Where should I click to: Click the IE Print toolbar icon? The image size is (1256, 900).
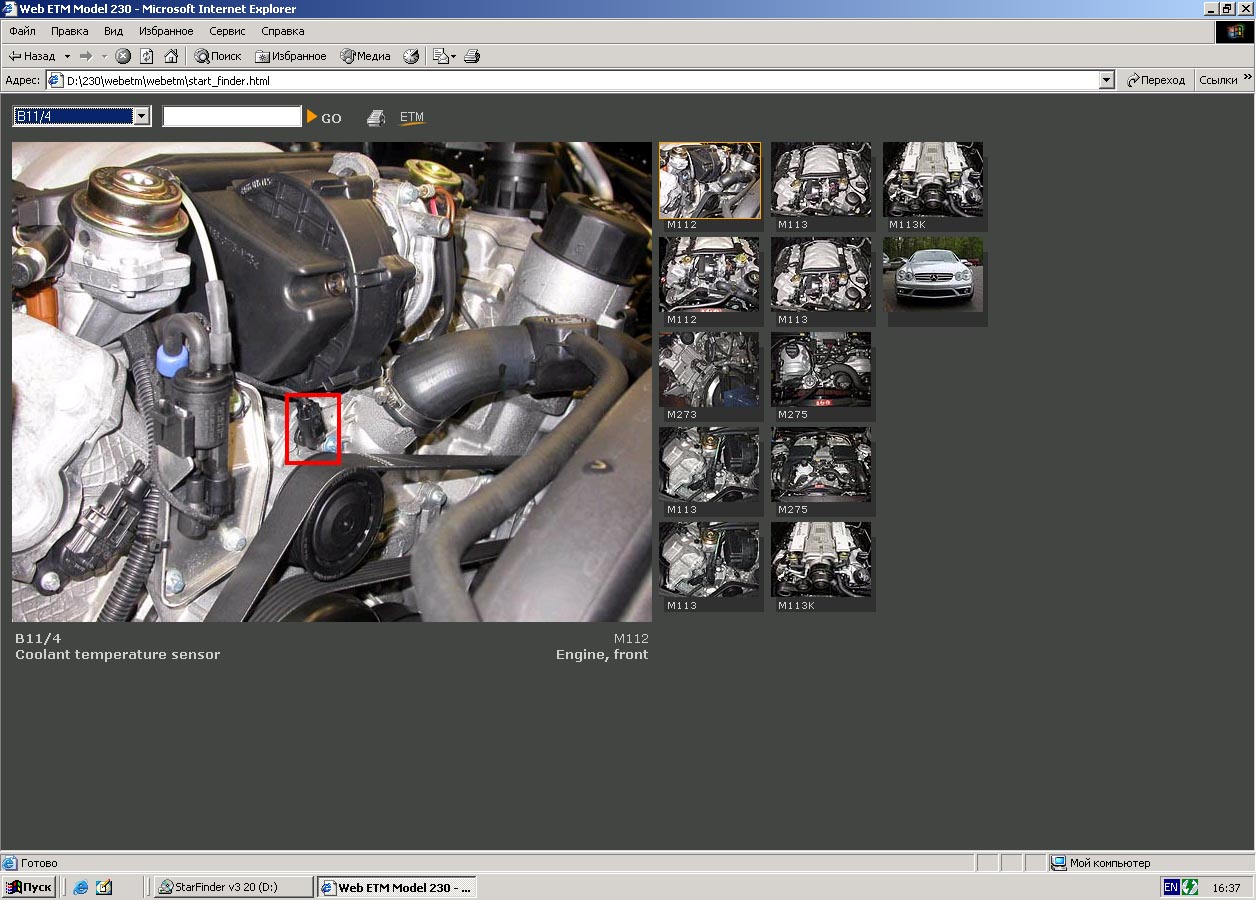coord(472,56)
